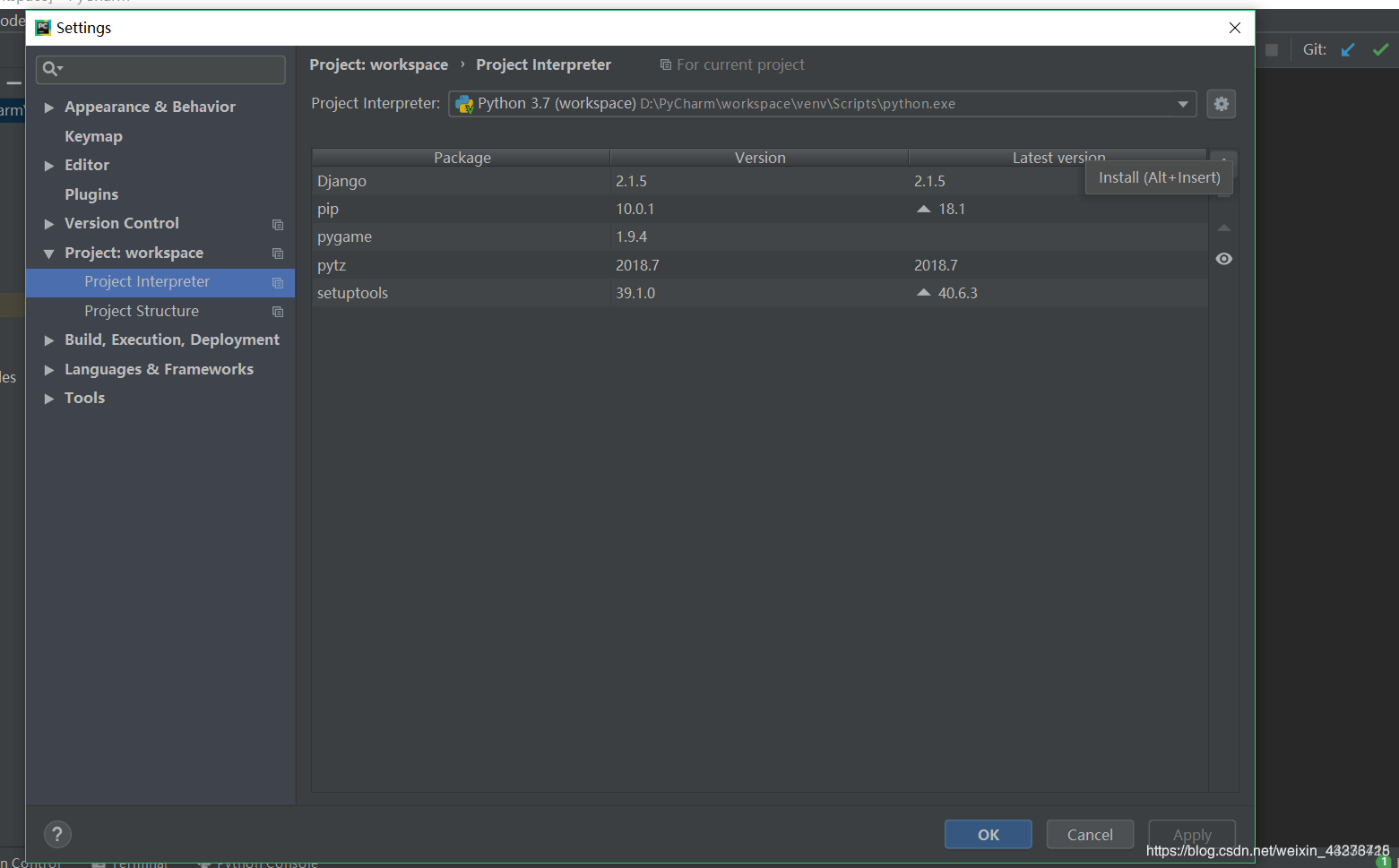Screen dimensions: 1399x868
Task: Open Python Console tab in PyCharm bottom bar
Action: pos(258,863)
